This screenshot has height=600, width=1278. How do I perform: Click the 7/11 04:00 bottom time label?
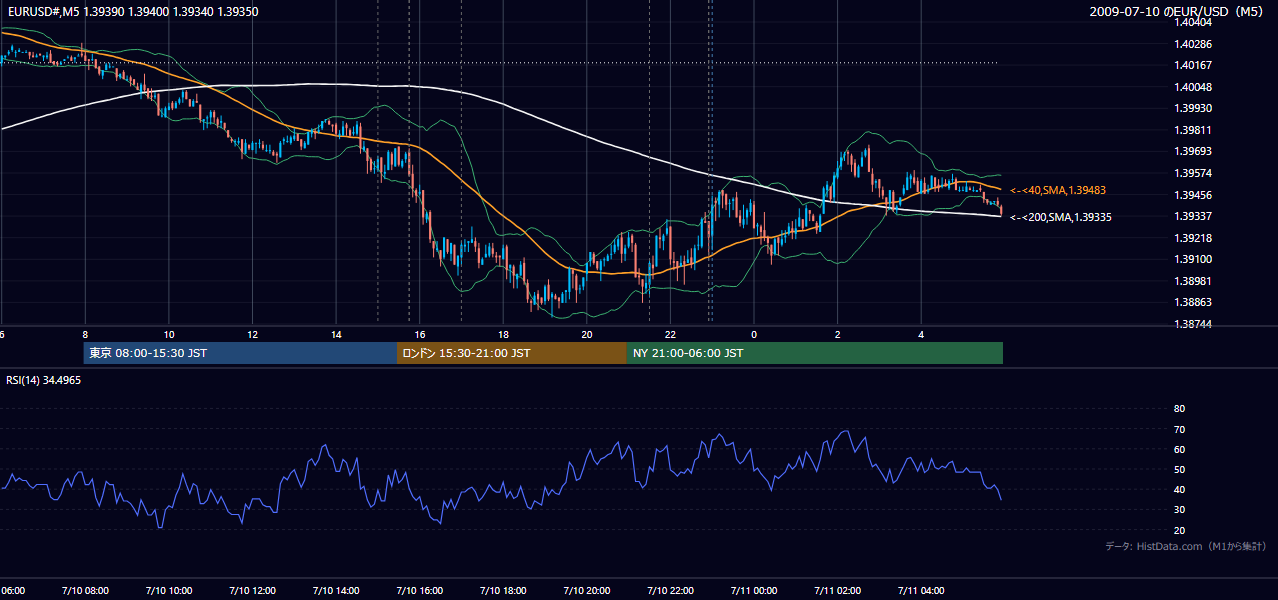[921, 590]
